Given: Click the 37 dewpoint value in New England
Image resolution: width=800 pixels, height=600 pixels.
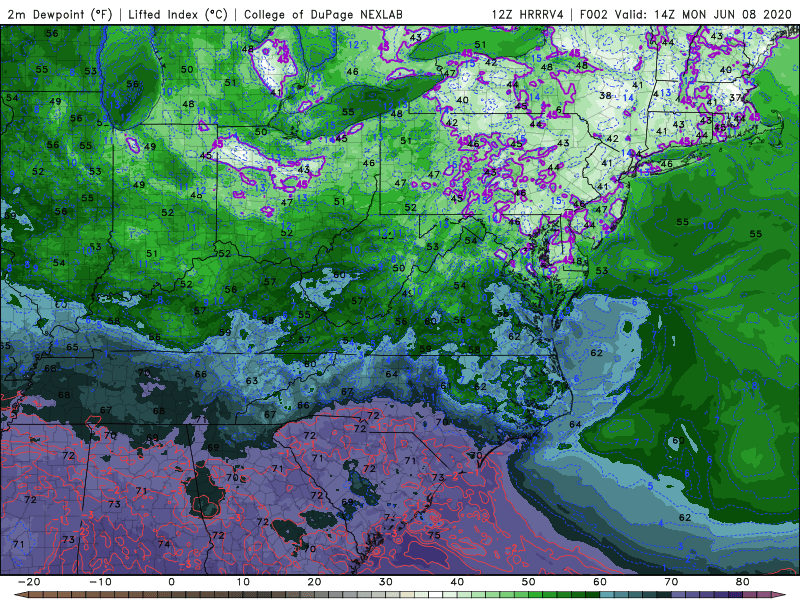Looking at the screenshot, I should tap(735, 97).
